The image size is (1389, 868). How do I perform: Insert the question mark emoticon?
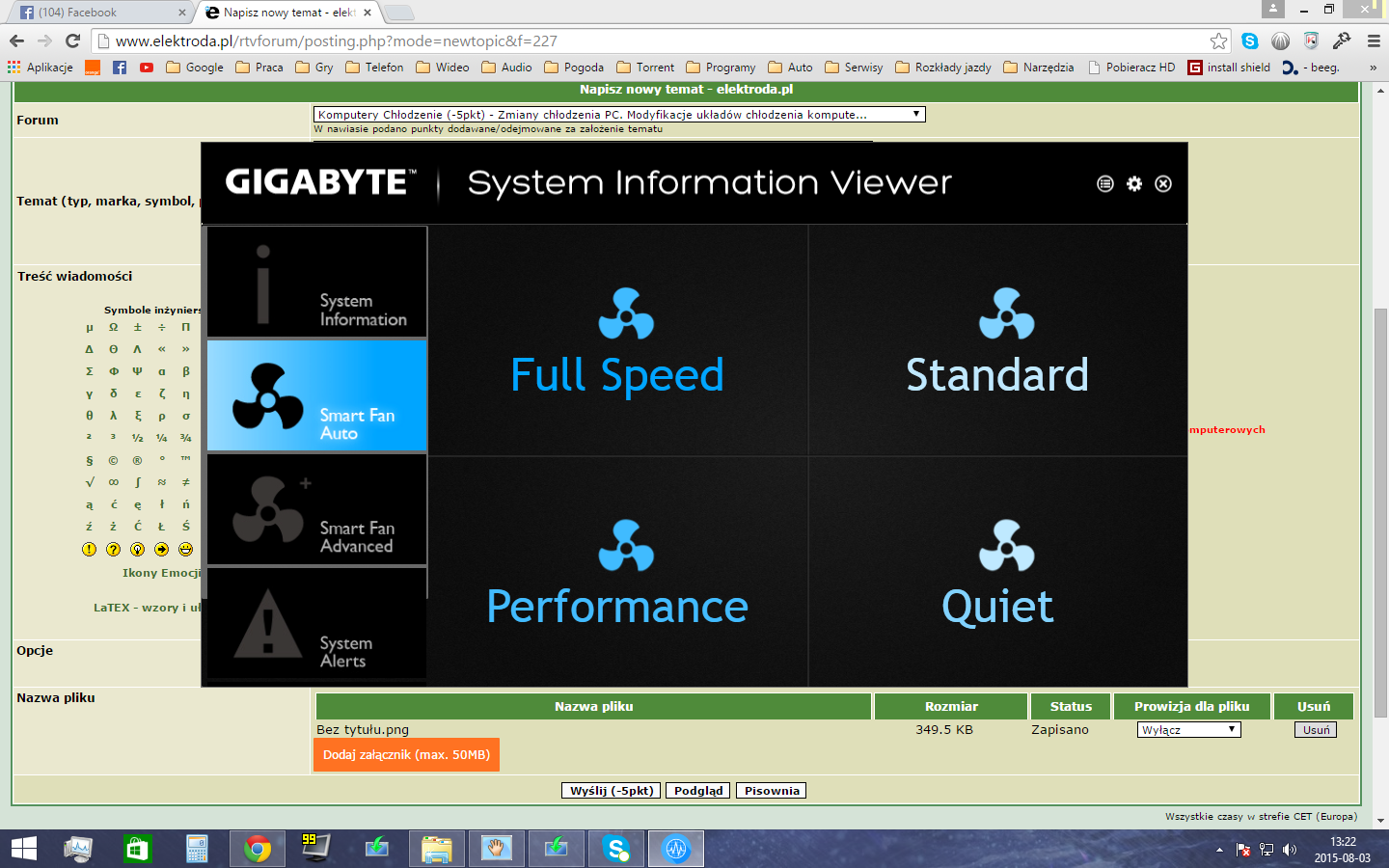point(113,549)
